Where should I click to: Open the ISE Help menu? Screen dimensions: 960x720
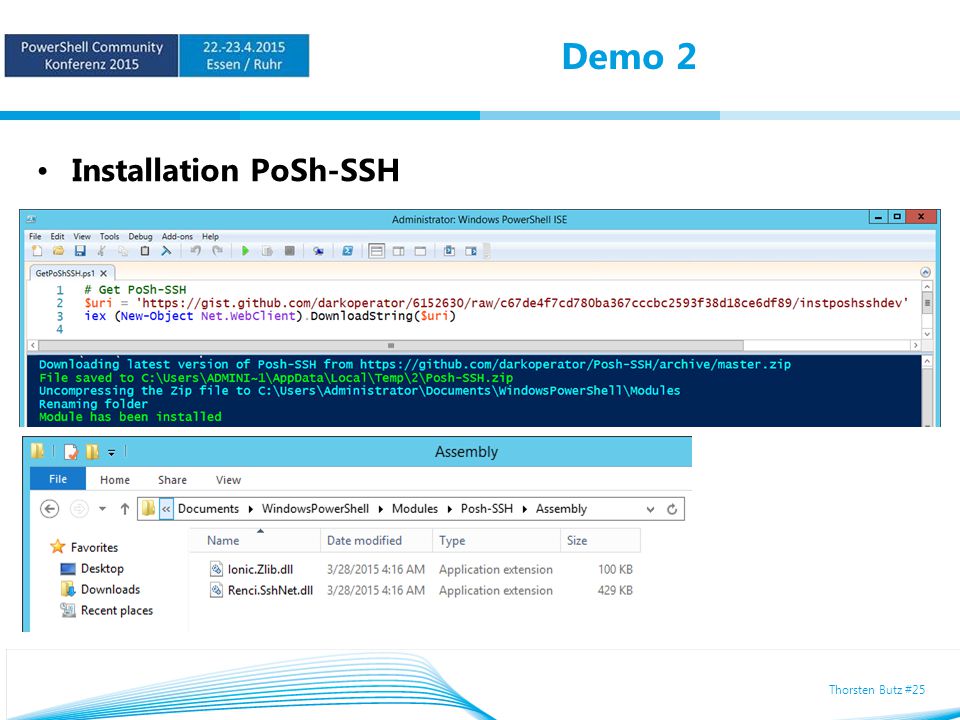tap(210, 236)
